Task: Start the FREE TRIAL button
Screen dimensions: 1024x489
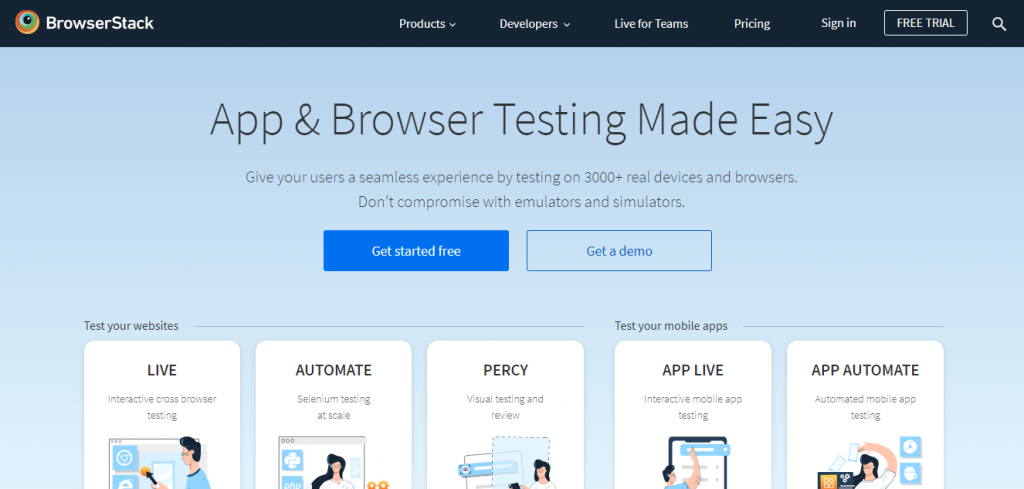Action: coord(925,23)
